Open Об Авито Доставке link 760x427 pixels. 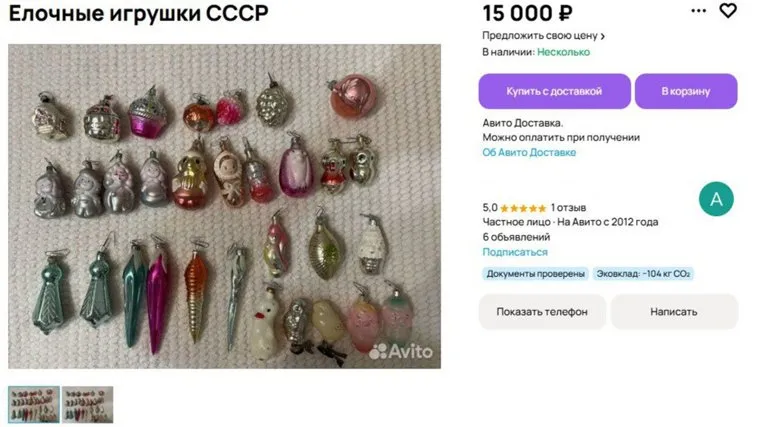click(529, 152)
